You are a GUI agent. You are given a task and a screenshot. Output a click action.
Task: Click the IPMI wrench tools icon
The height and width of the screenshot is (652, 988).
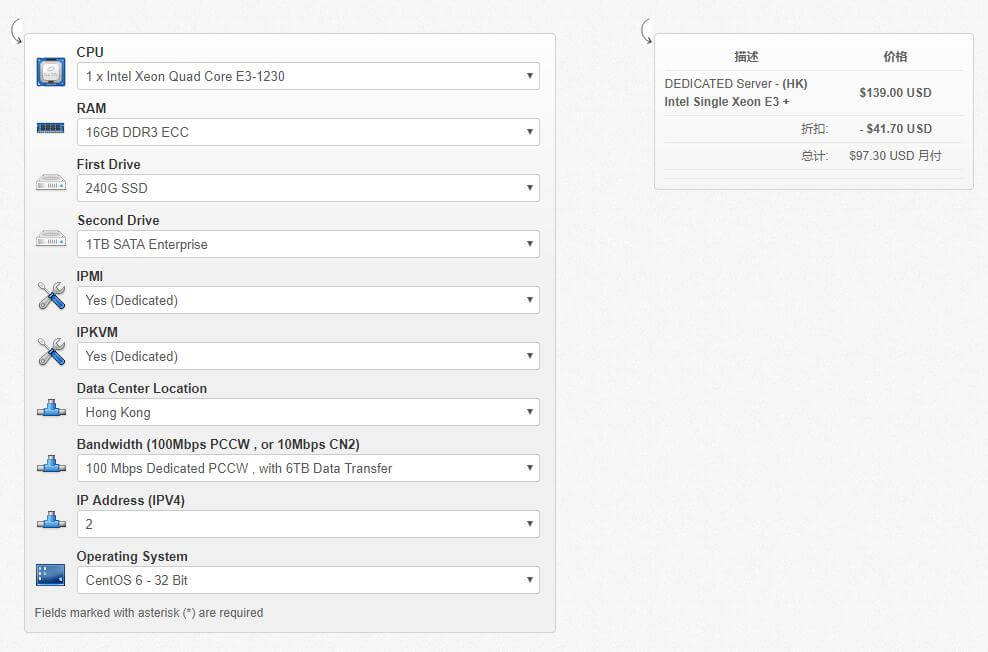click(x=51, y=295)
